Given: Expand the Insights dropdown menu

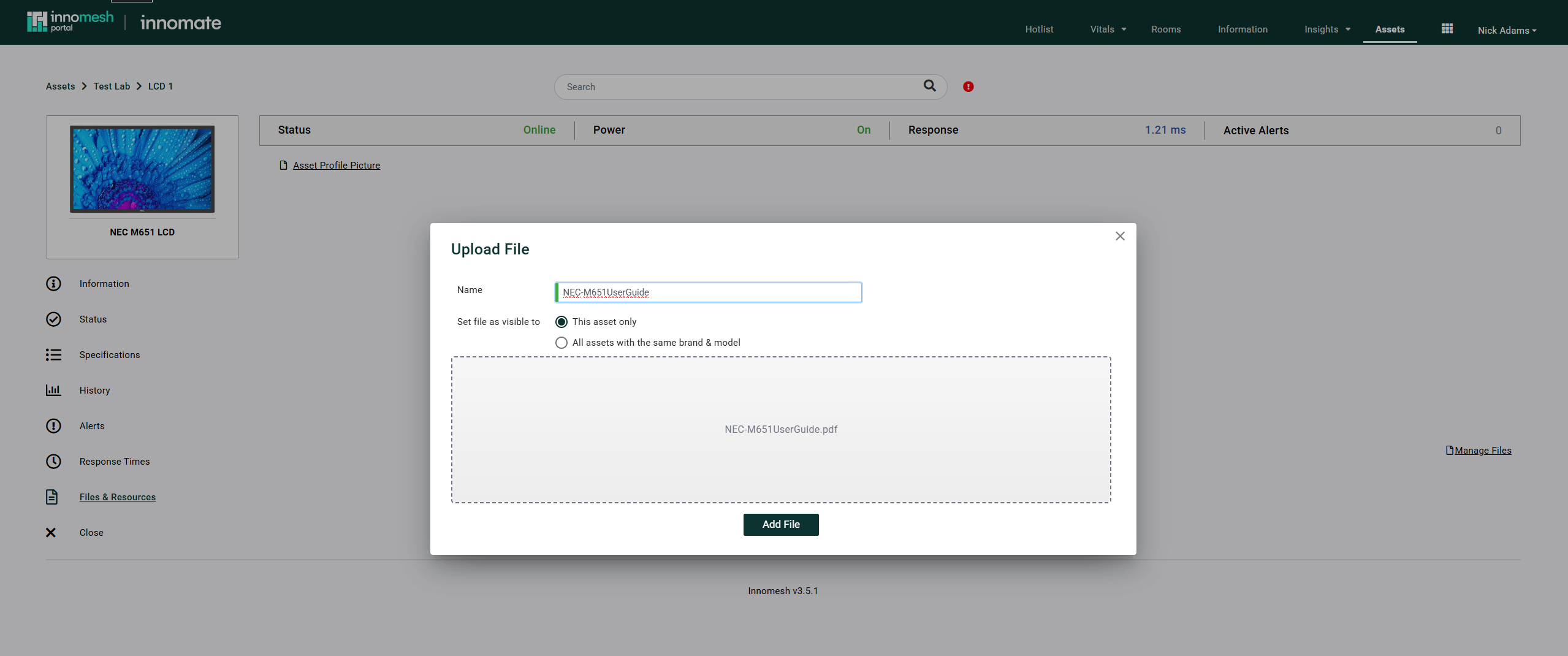Looking at the screenshot, I should pyautogui.click(x=1327, y=29).
